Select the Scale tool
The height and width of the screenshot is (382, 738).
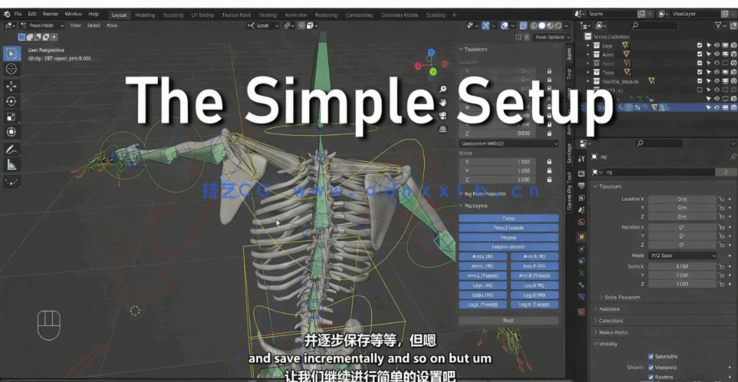(12, 117)
